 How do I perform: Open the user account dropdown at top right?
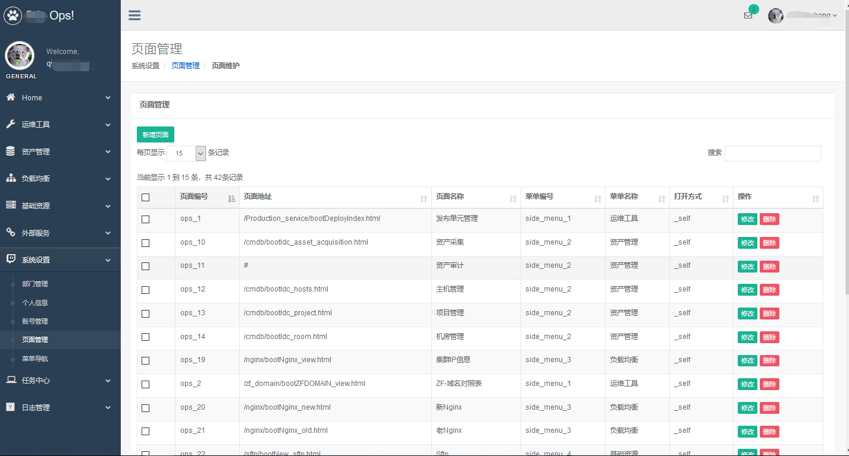[804, 15]
